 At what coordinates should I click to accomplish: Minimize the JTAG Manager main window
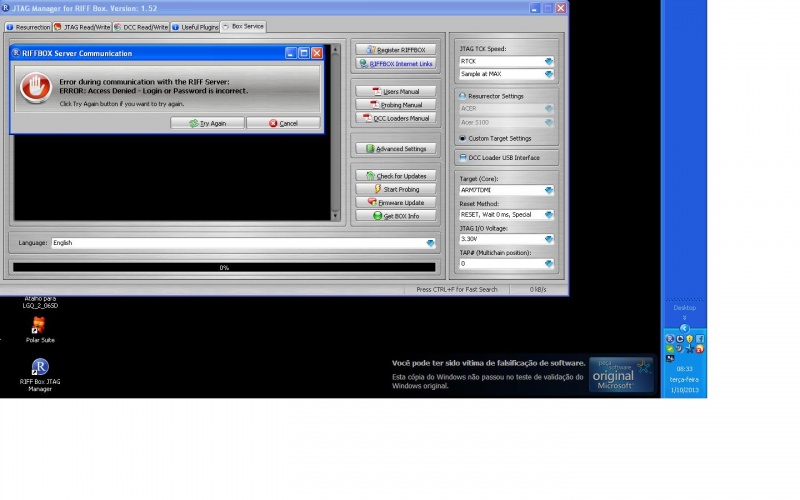534,8
